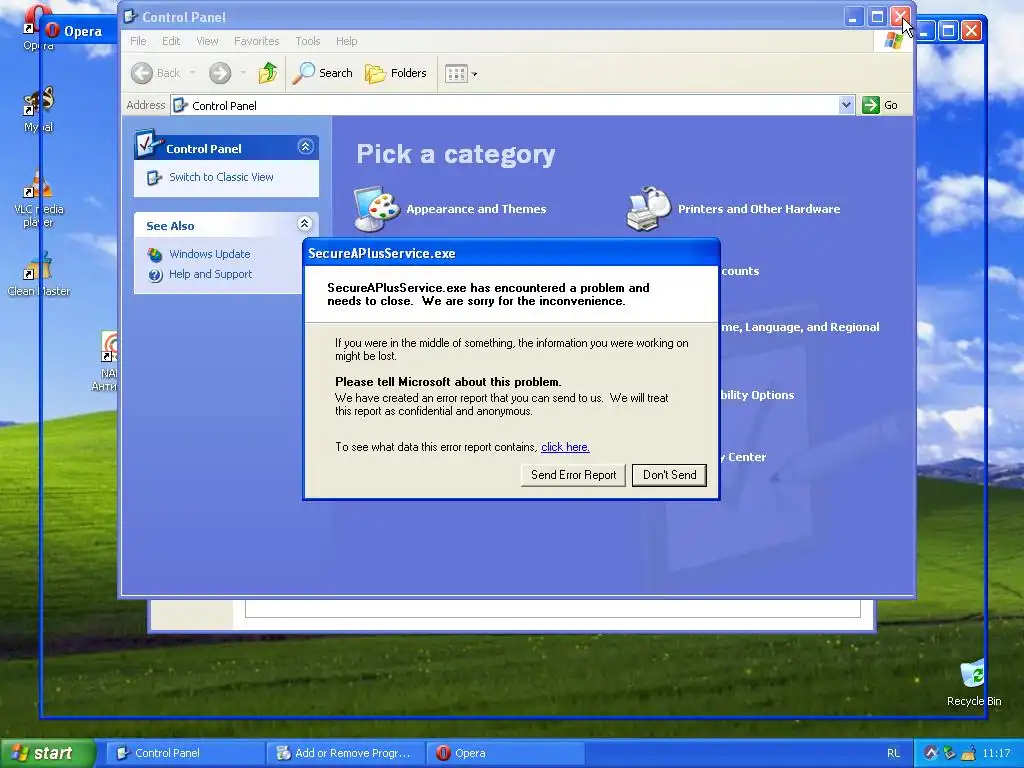This screenshot has height=768, width=1024.
Task: Open the Views dropdown arrow
Action: 475,74
